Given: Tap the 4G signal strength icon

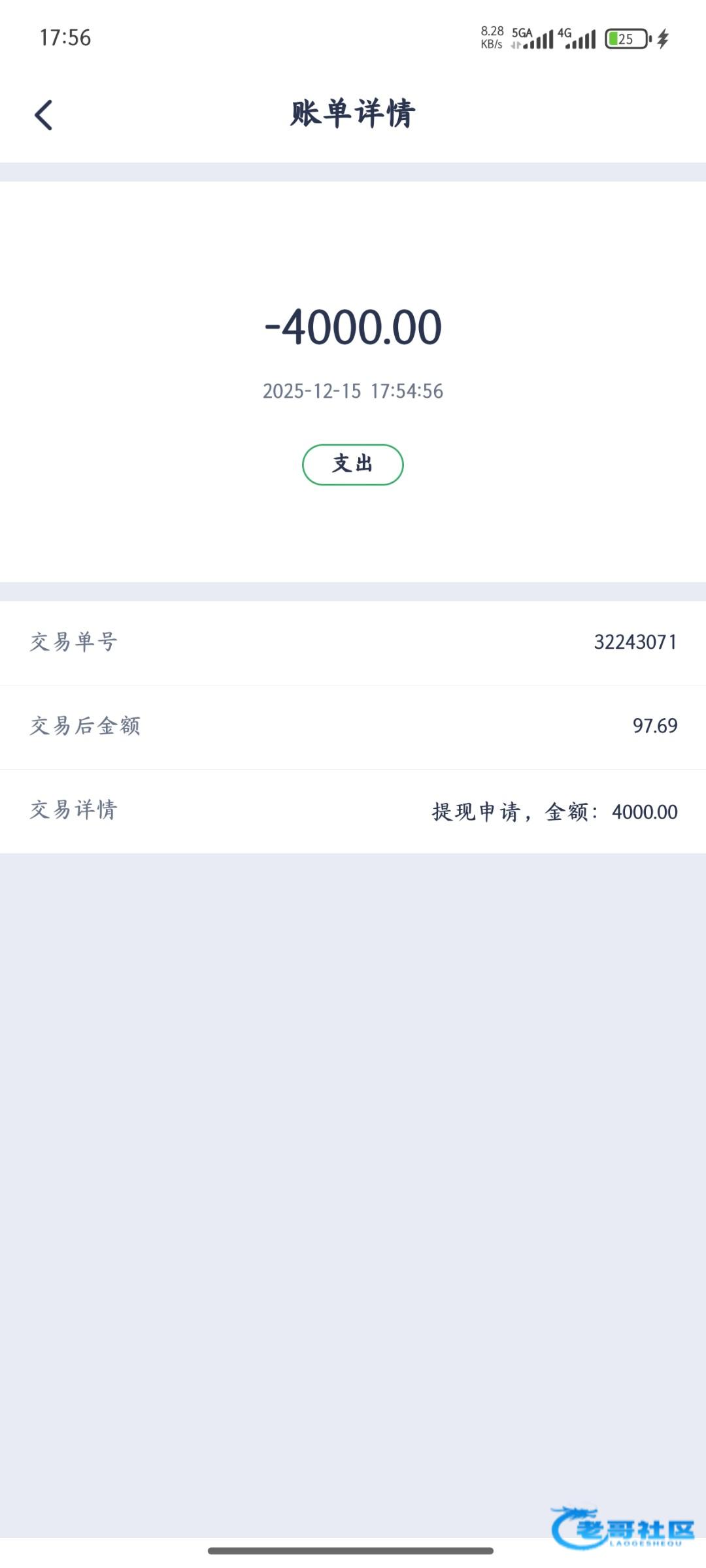Looking at the screenshot, I should click(577, 39).
